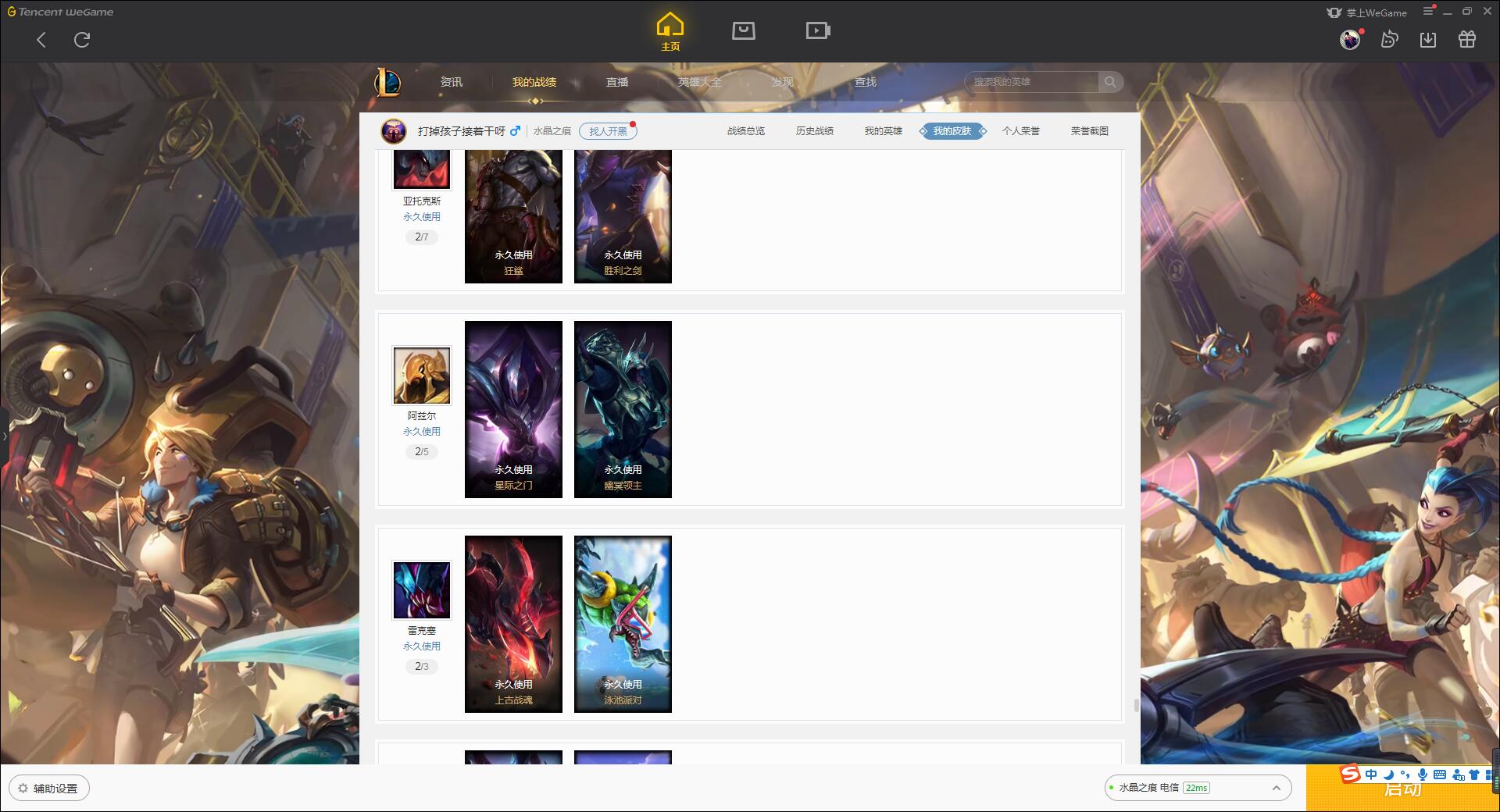
Task: Open the game controller icon
Action: point(1389,39)
